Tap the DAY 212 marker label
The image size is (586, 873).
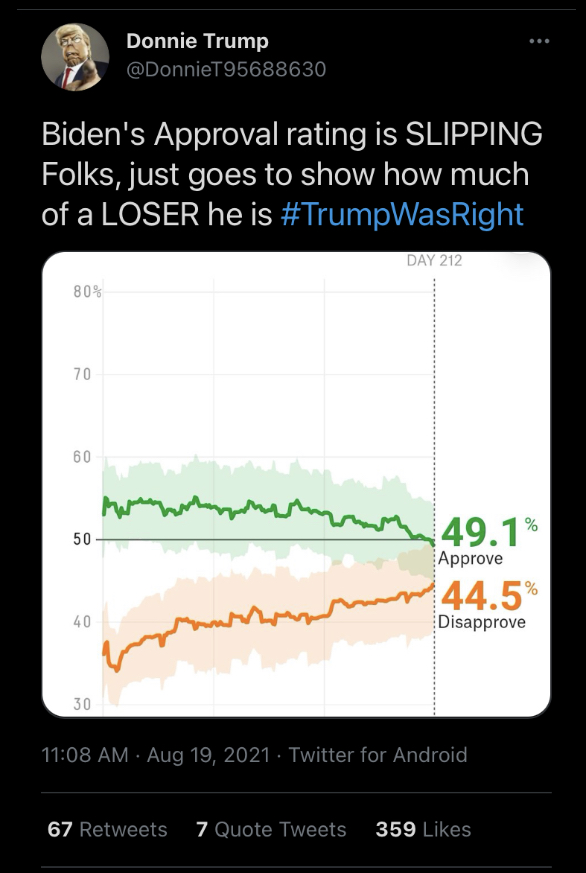pyautogui.click(x=434, y=261)
